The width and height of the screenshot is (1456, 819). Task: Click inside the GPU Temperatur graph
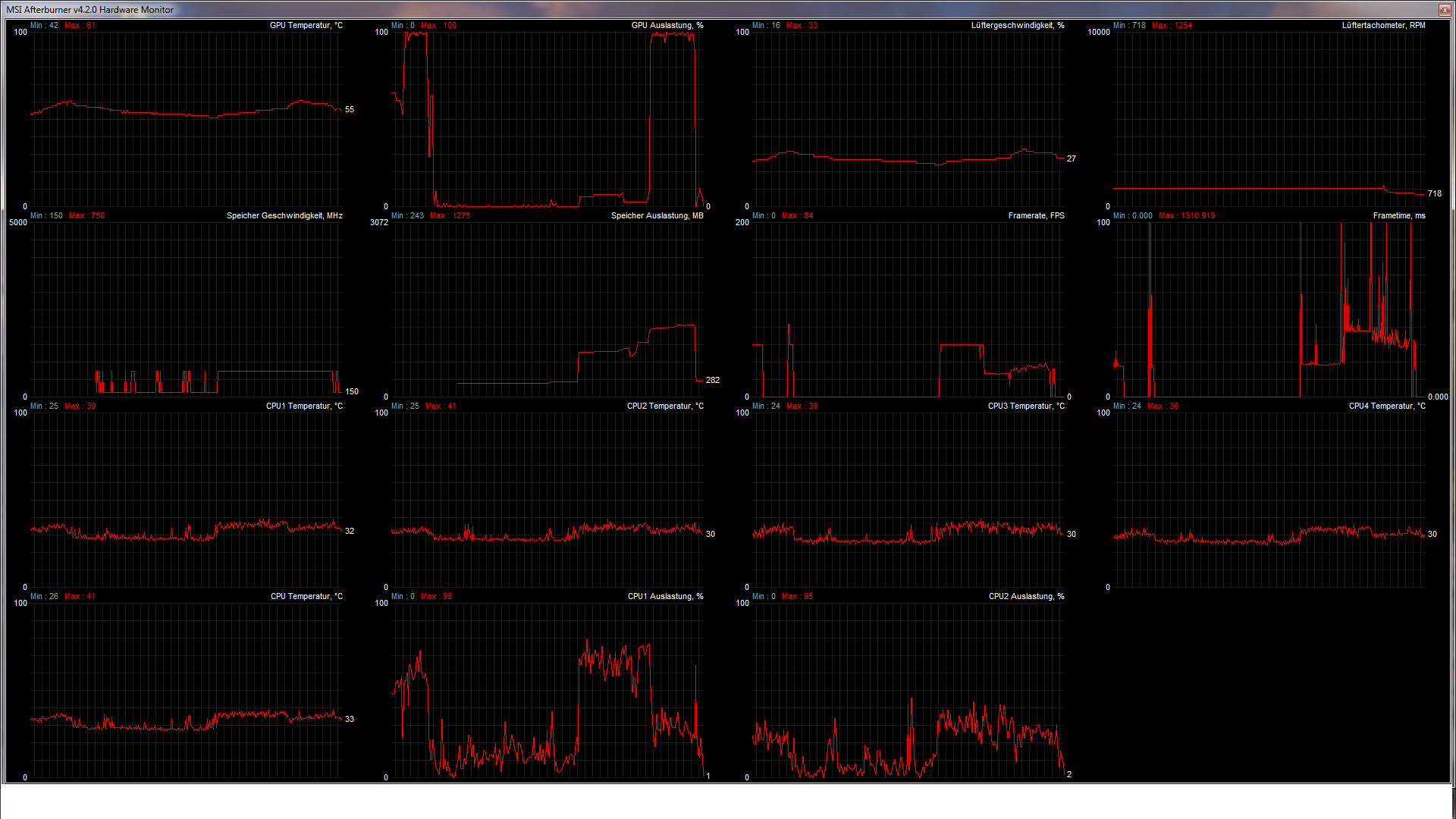(x=186, y=119)
